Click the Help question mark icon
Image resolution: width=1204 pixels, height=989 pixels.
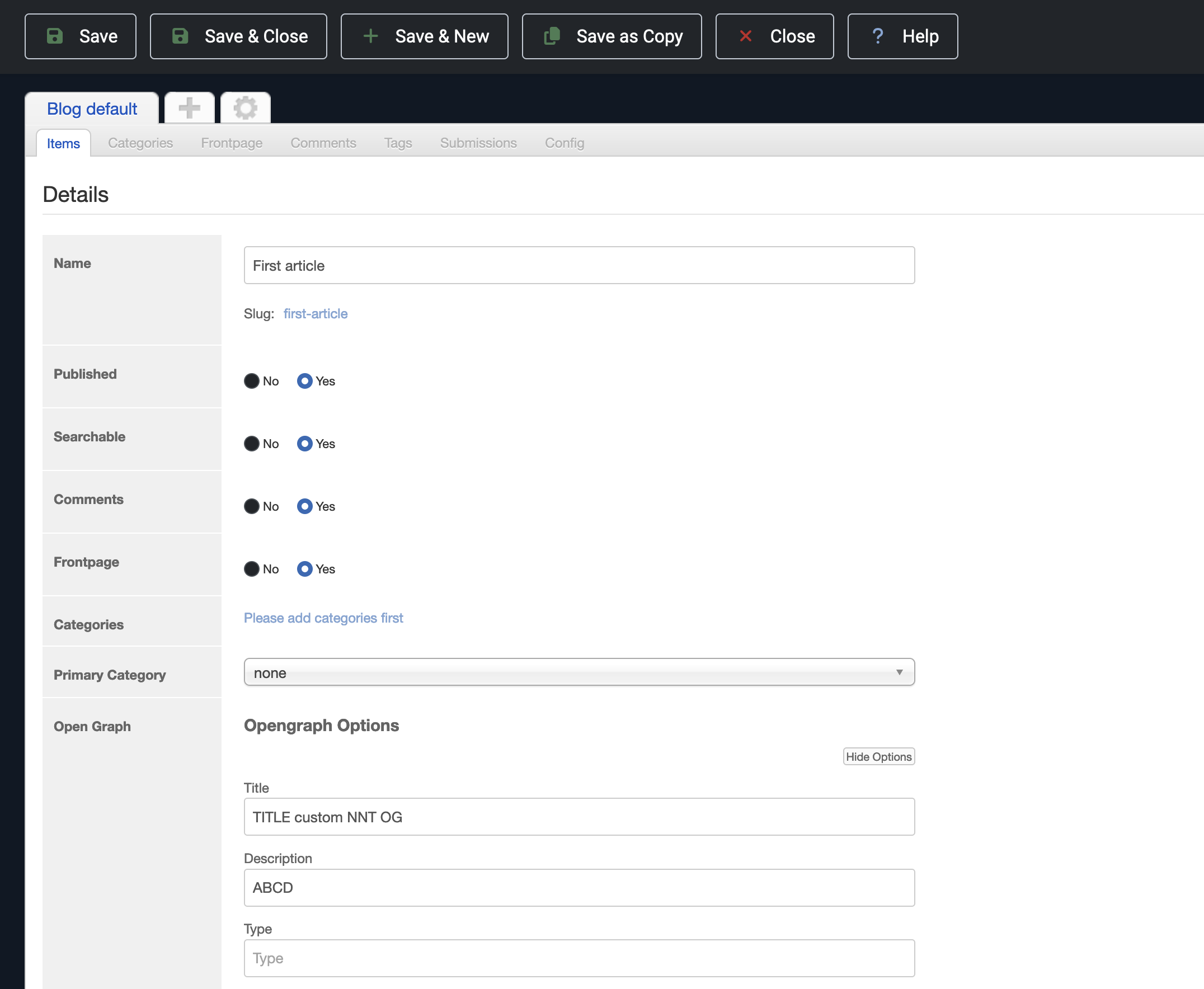[877, 36]
